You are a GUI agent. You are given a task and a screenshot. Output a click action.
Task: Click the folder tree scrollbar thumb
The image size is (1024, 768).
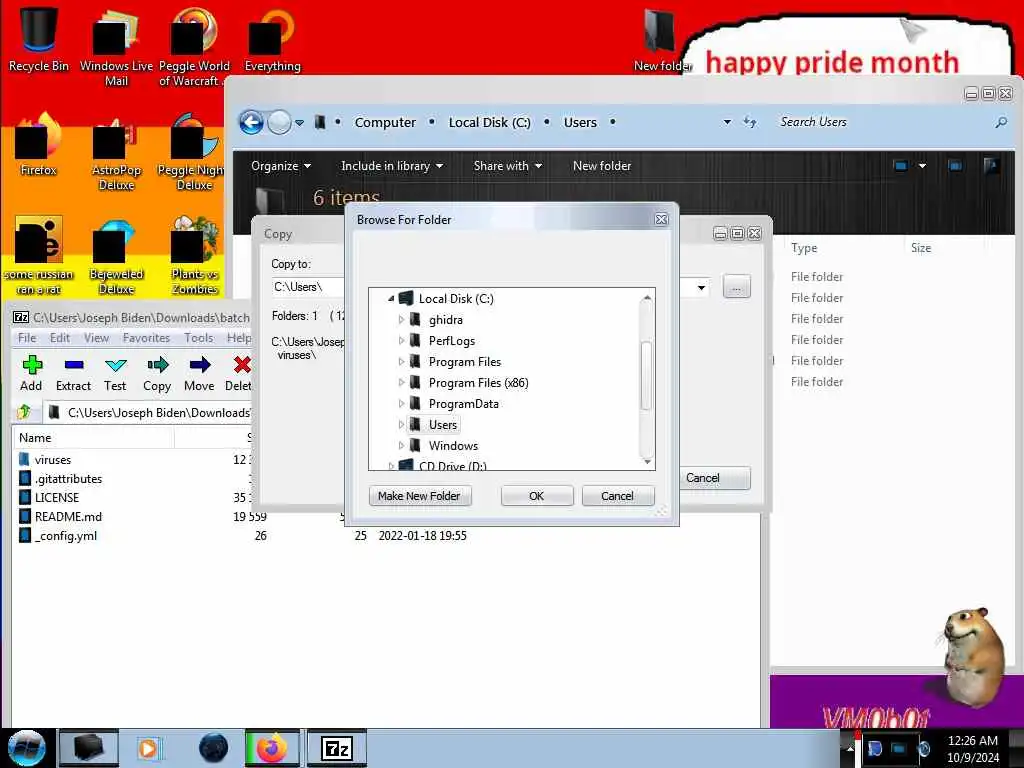(646, 376)
